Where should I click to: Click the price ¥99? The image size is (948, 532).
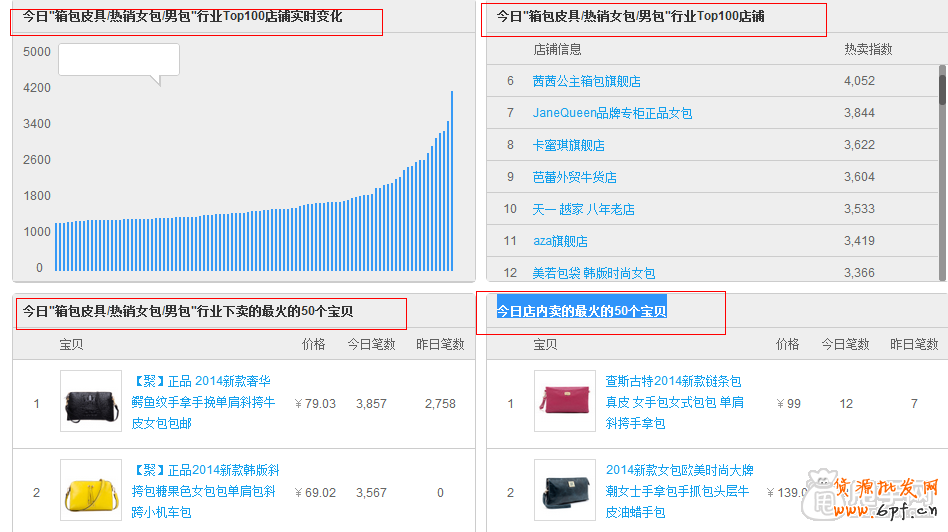pyautogui.click(x=788, y=404)
